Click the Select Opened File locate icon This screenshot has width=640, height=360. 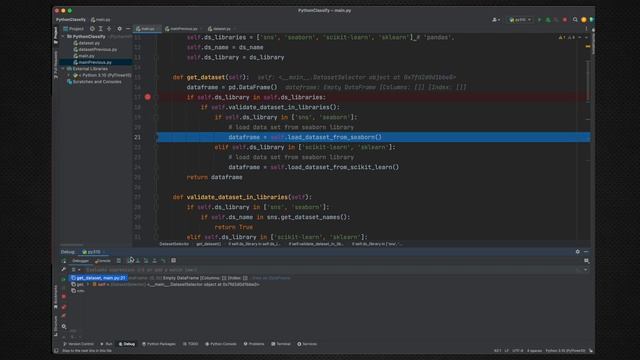pyautogui.click(x=92, y=29)
